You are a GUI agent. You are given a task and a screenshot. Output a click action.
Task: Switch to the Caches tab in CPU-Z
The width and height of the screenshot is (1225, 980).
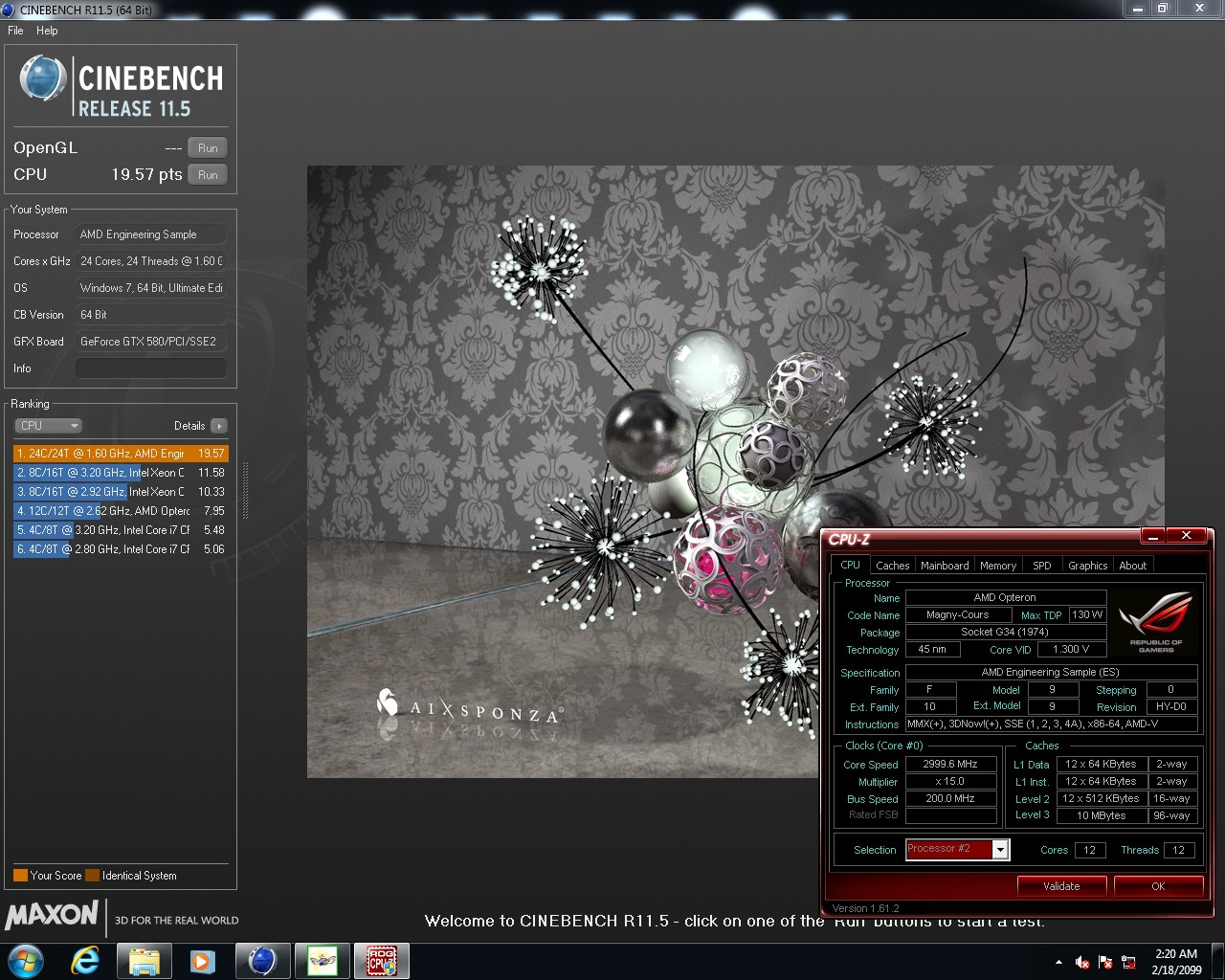(892, 566)
